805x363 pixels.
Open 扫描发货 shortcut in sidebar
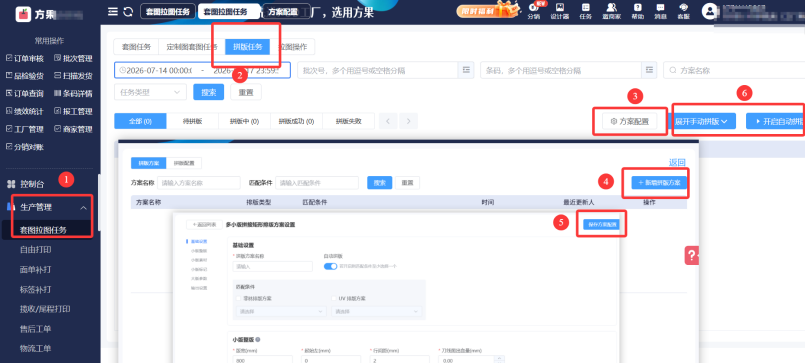click(x=73, y=75)
